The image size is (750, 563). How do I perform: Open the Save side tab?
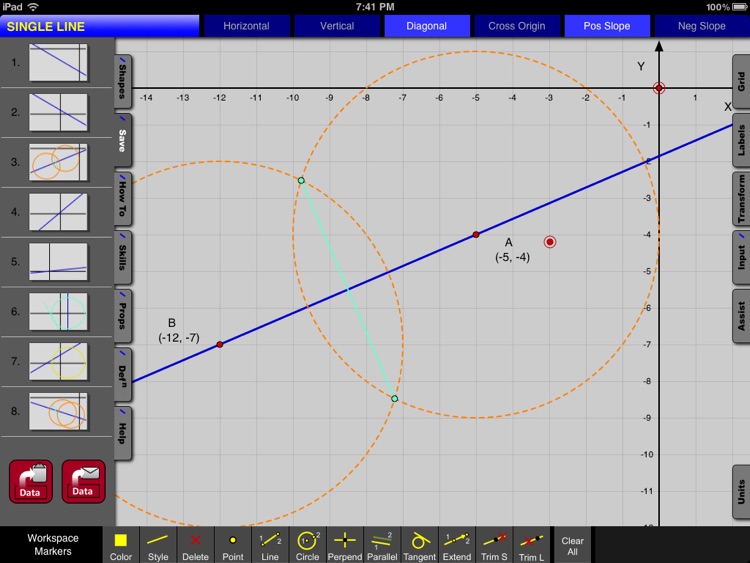(122, 140)
